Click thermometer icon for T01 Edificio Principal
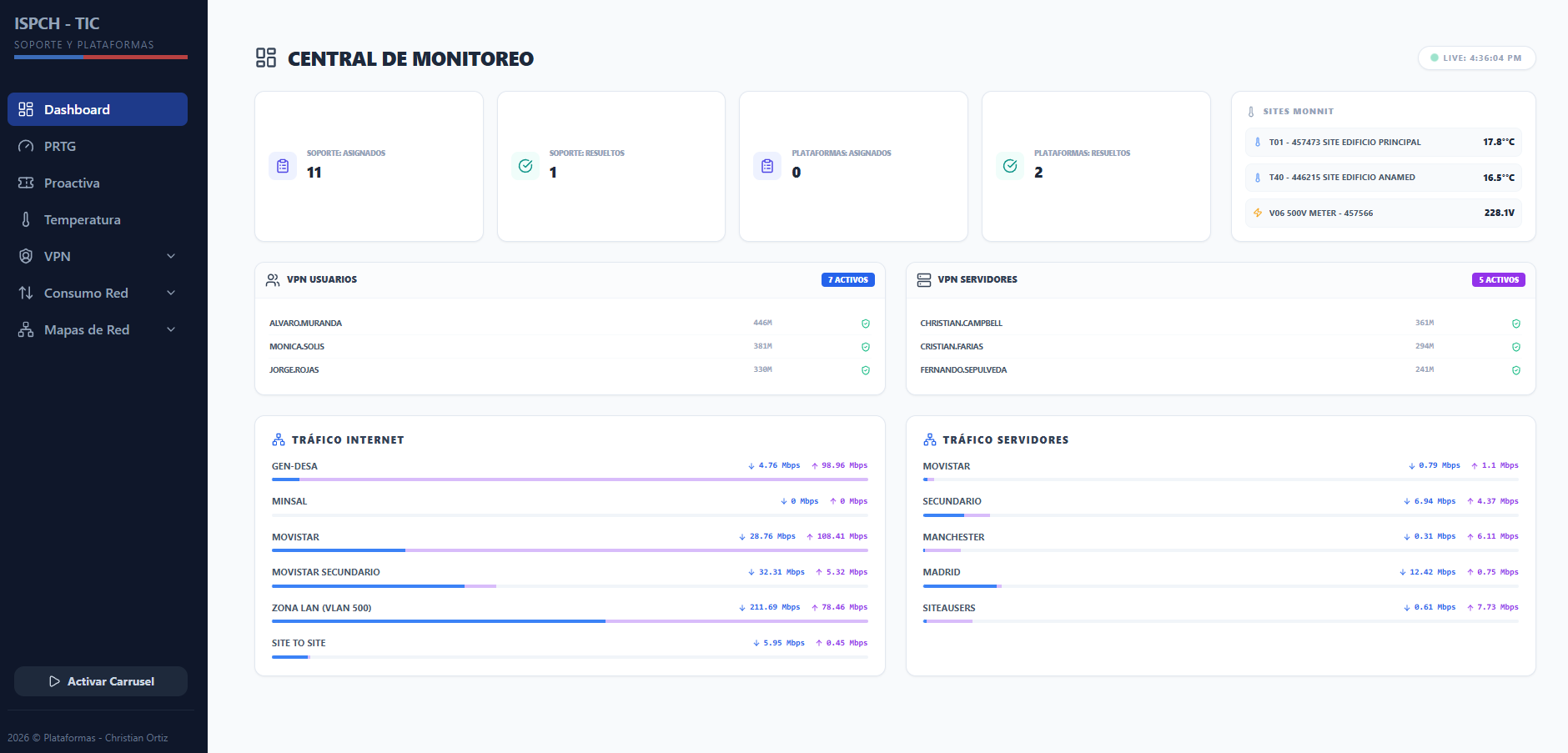 tap(1258, 143)
